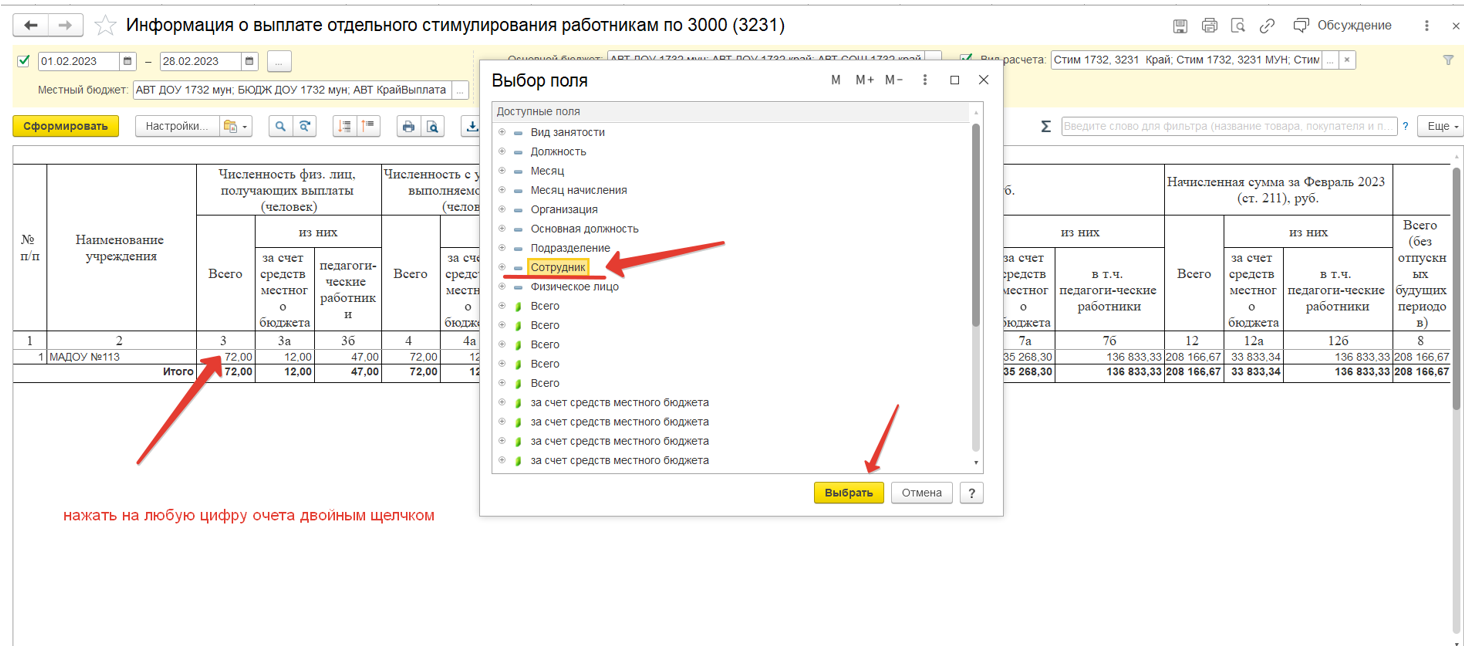Select Физическое лицо in available fields
The height and width of the screenshot is (646, 1464).
pyautogui.click(x=574, y=287)
